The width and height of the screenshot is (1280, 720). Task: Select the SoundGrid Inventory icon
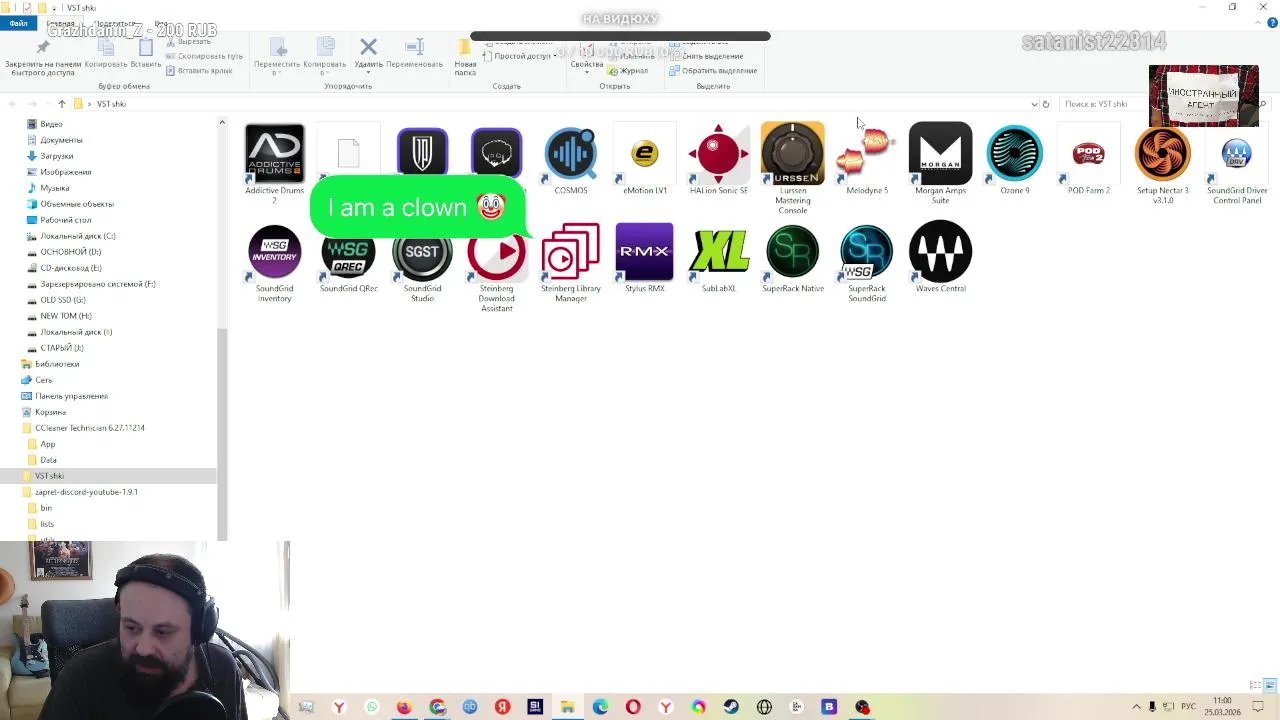[274, 252]
